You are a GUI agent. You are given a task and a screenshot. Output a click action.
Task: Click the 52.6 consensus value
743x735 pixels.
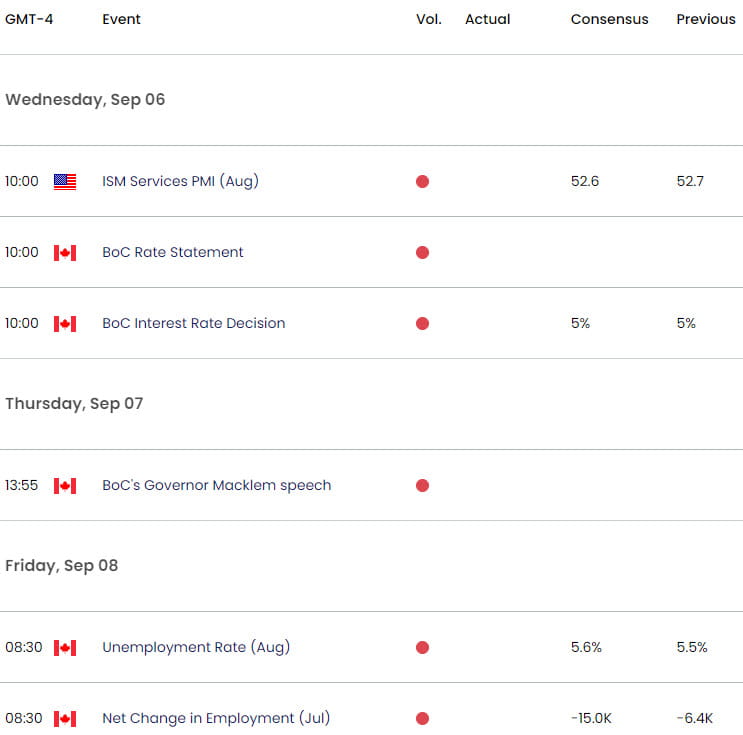pos(585,181)
